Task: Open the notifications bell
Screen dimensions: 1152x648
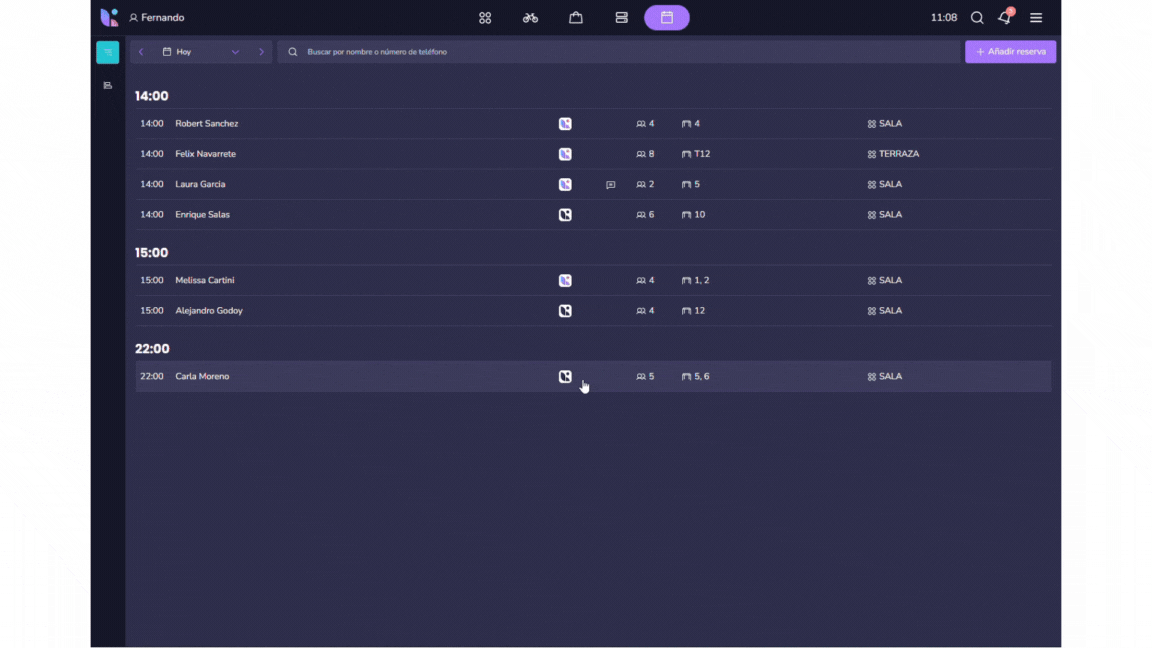Action: click(x=1005, y=18)
